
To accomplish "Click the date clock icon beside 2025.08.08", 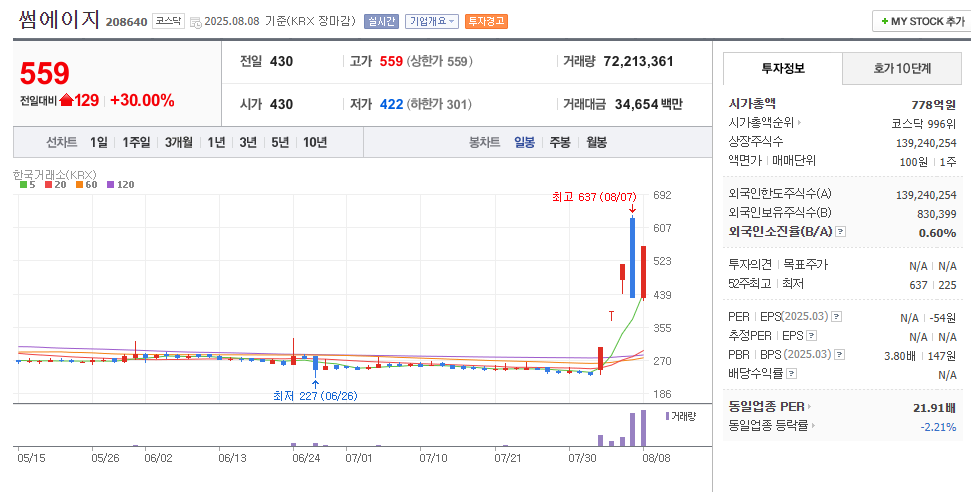I will (196, 22).
